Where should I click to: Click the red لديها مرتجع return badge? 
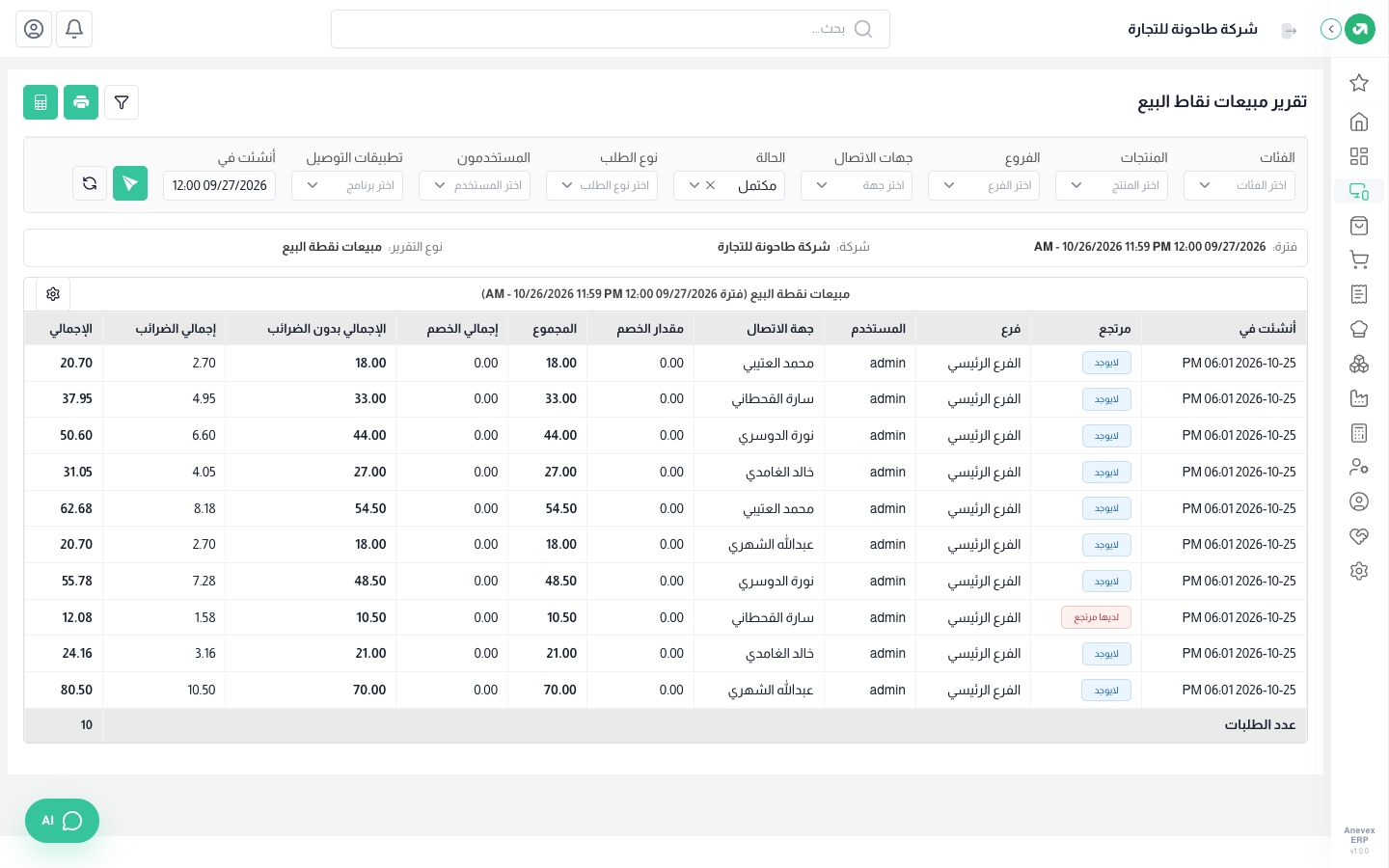pyautogui.click(x=1097, y=617)
